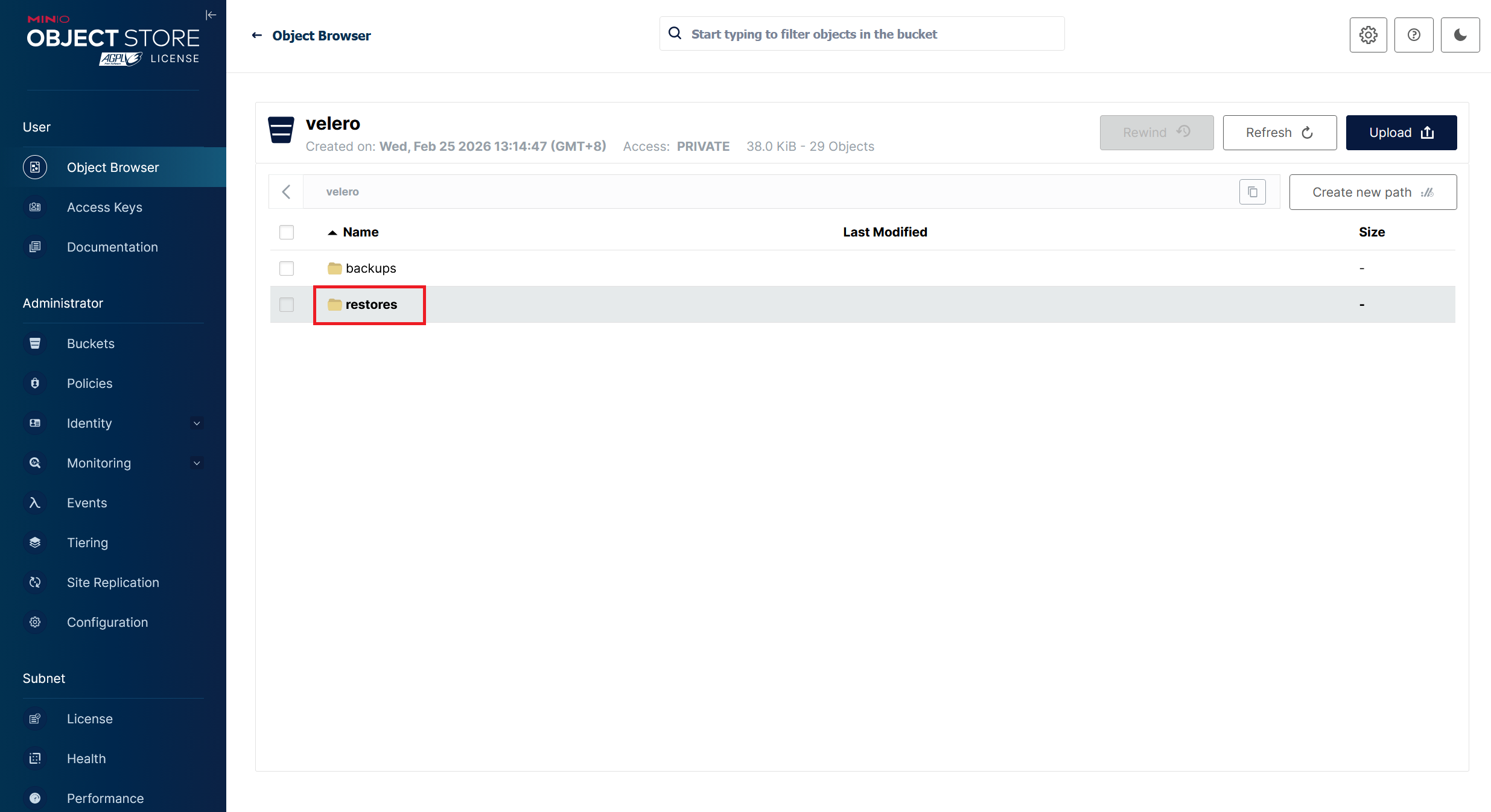Go to Access Keys menu item
Screen dimensions: 1491x812
(104, 208)
